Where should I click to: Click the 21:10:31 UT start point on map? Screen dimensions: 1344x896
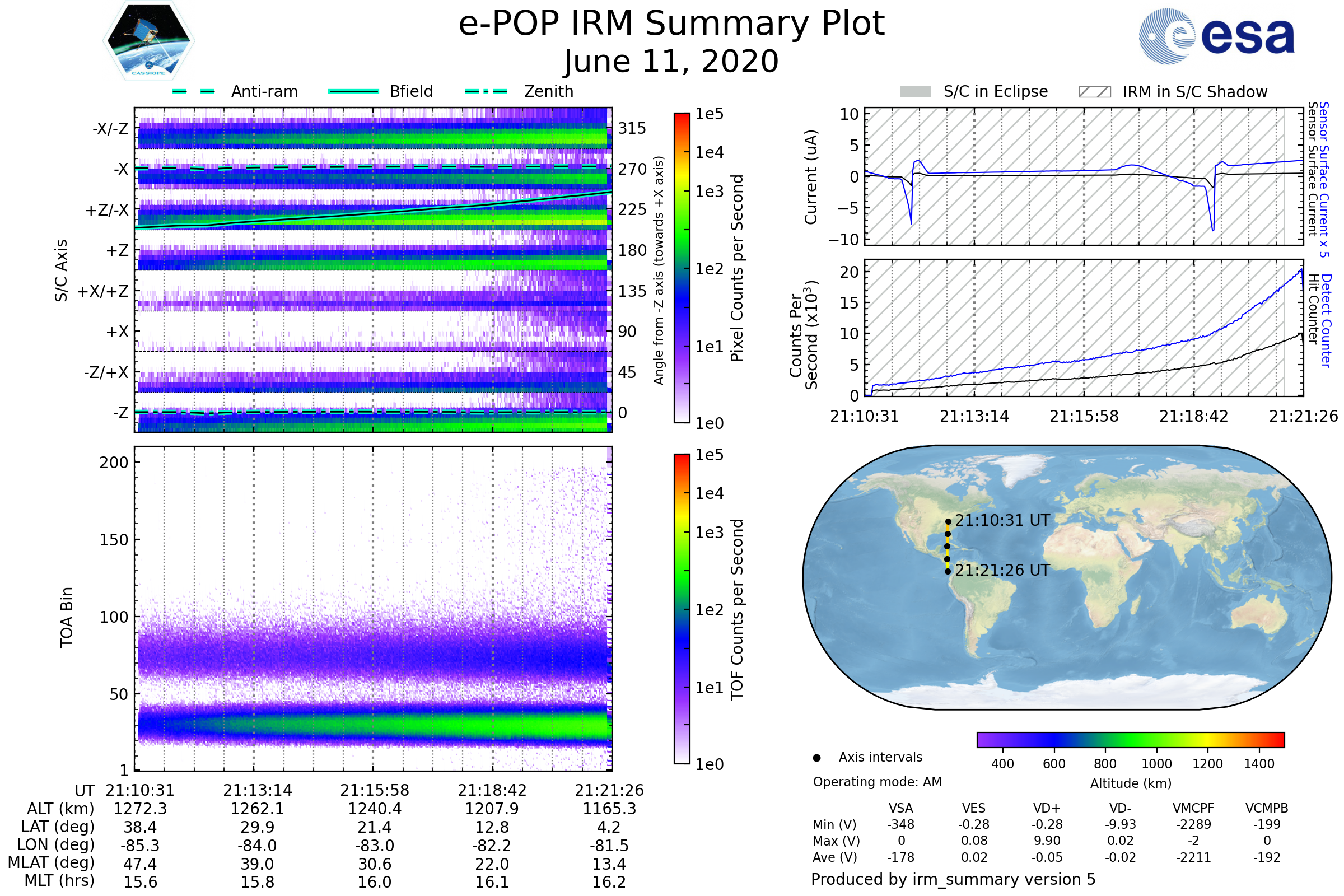click(x=948, y=522)
